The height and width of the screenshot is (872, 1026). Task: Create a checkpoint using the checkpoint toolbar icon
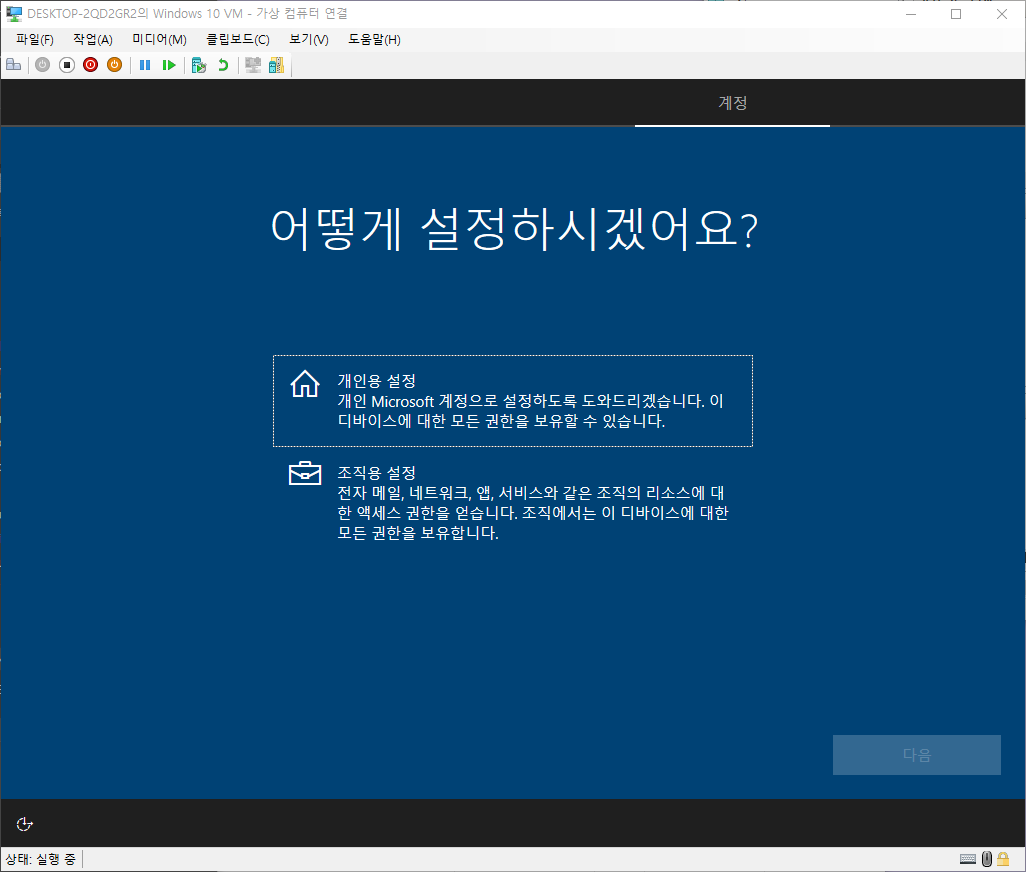click(x=199, y=65)
